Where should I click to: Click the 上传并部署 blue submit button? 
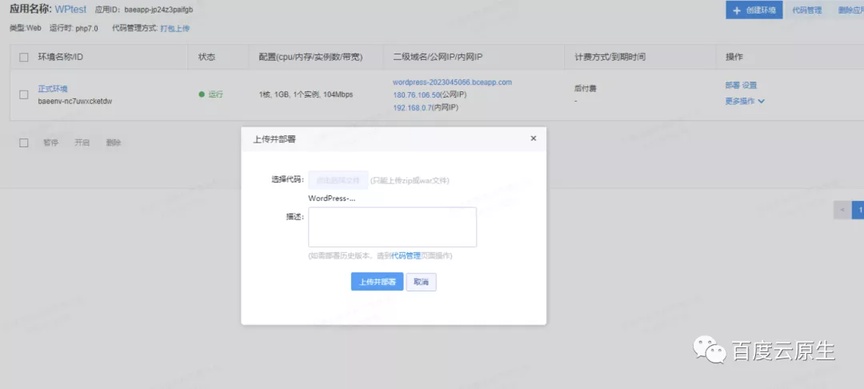(x=377, y=282)
